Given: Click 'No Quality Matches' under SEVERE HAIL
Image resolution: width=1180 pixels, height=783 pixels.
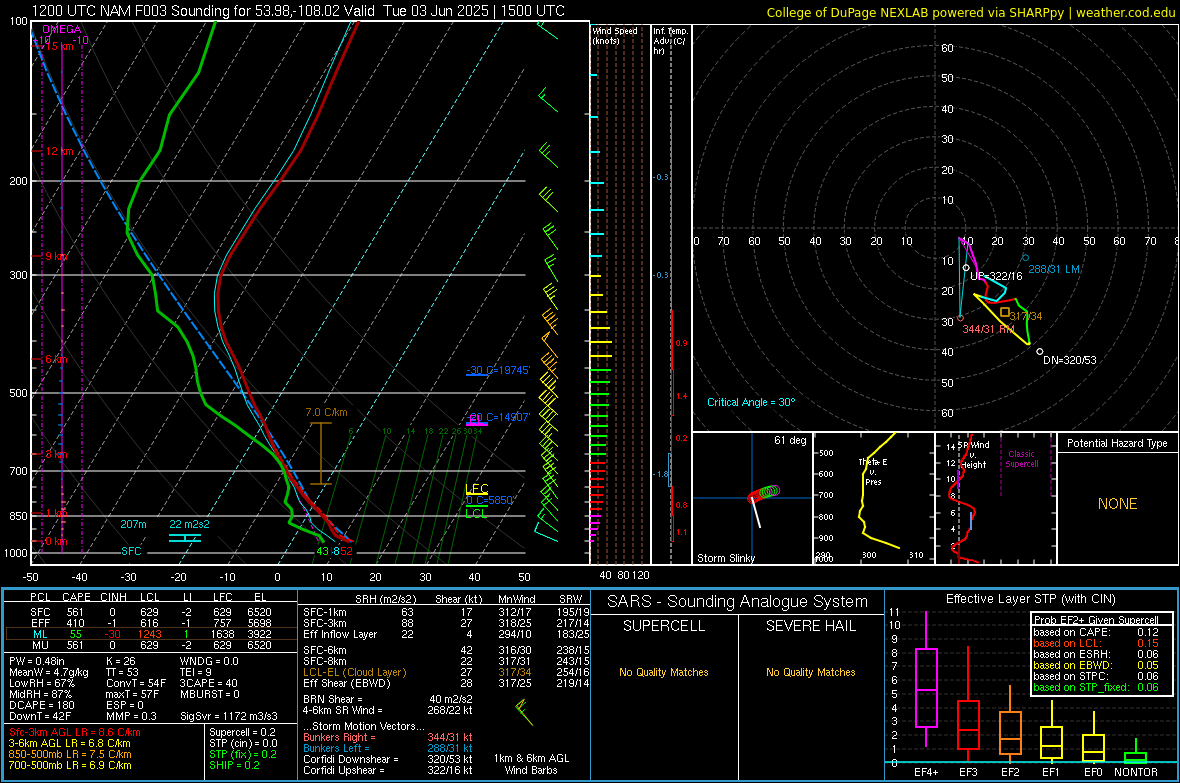Looking at the screenshot, I should coord(810,672).
